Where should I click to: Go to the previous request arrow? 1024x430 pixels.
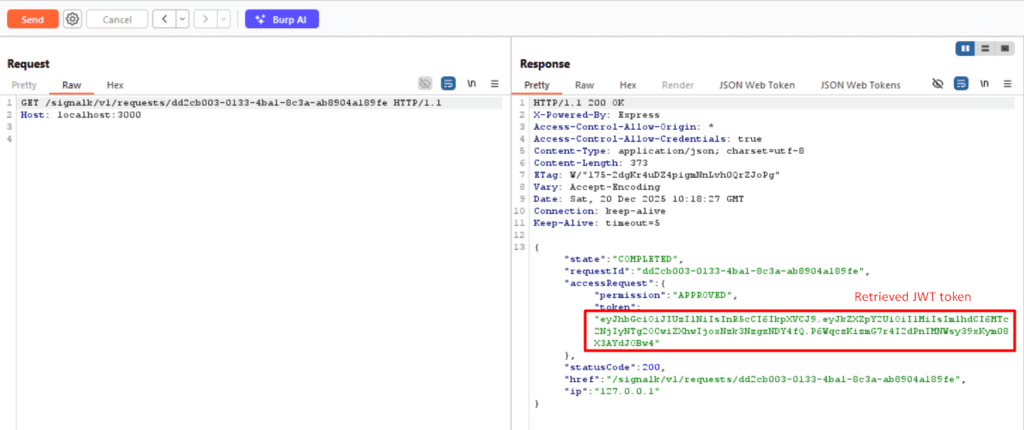(165, 20)
